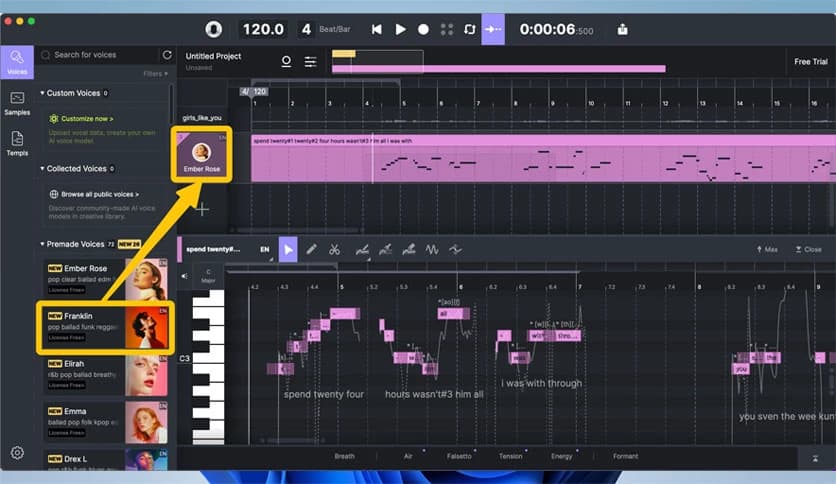Open the Samples sidebar panel

[x=17, y=103]
